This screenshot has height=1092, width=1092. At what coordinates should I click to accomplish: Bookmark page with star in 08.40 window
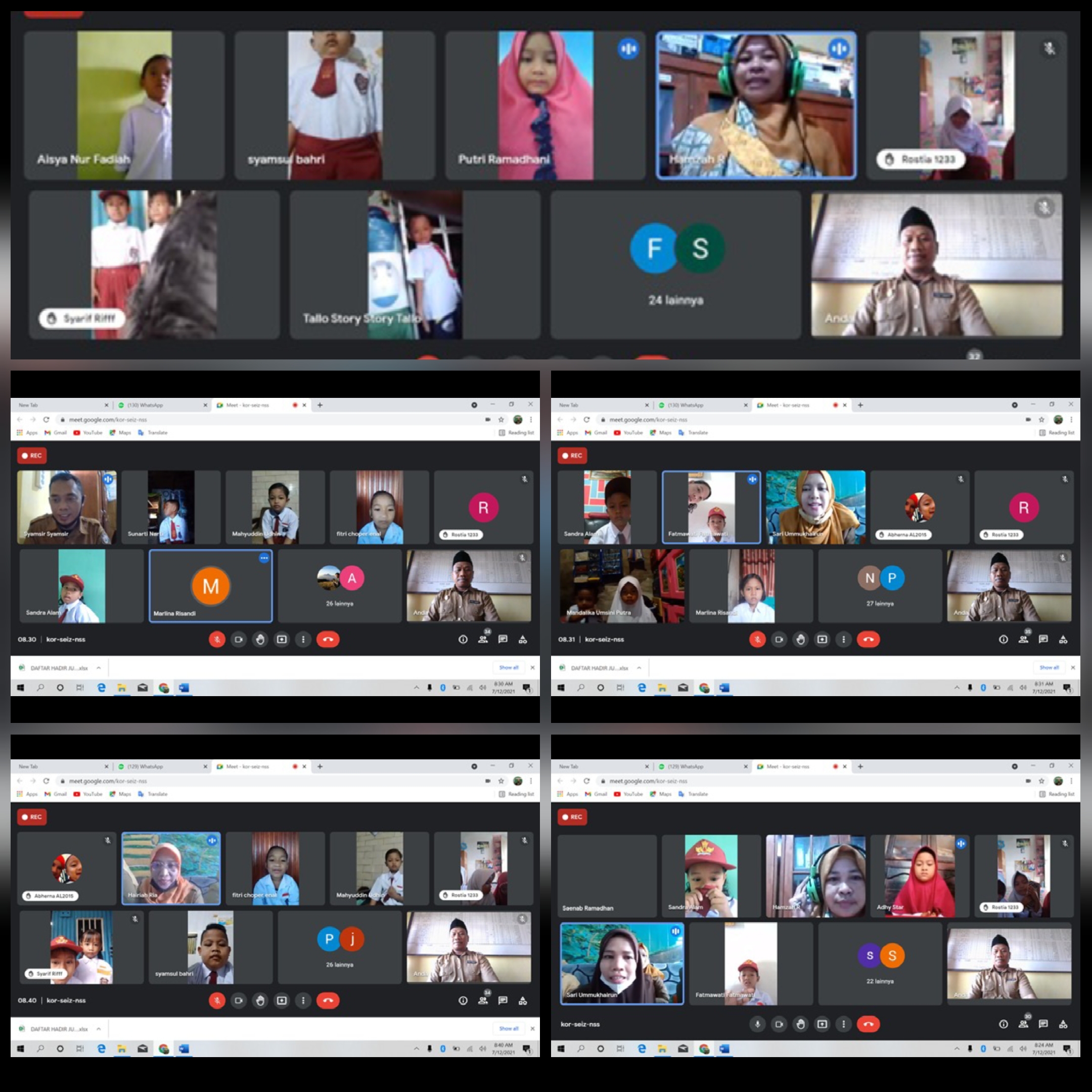click(501, 781)
